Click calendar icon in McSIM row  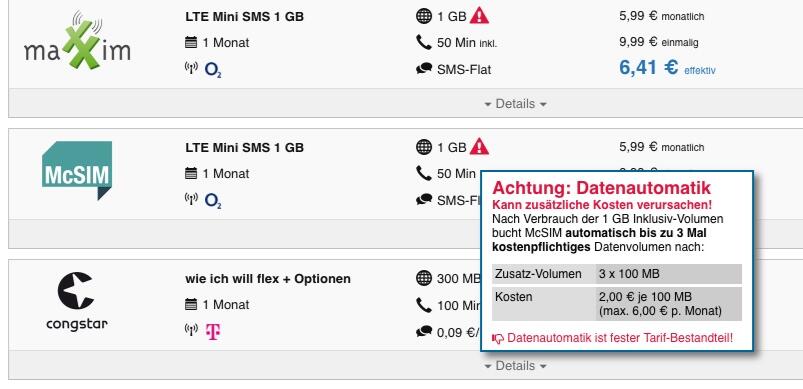pyautogui.click(x=191, y=174)
